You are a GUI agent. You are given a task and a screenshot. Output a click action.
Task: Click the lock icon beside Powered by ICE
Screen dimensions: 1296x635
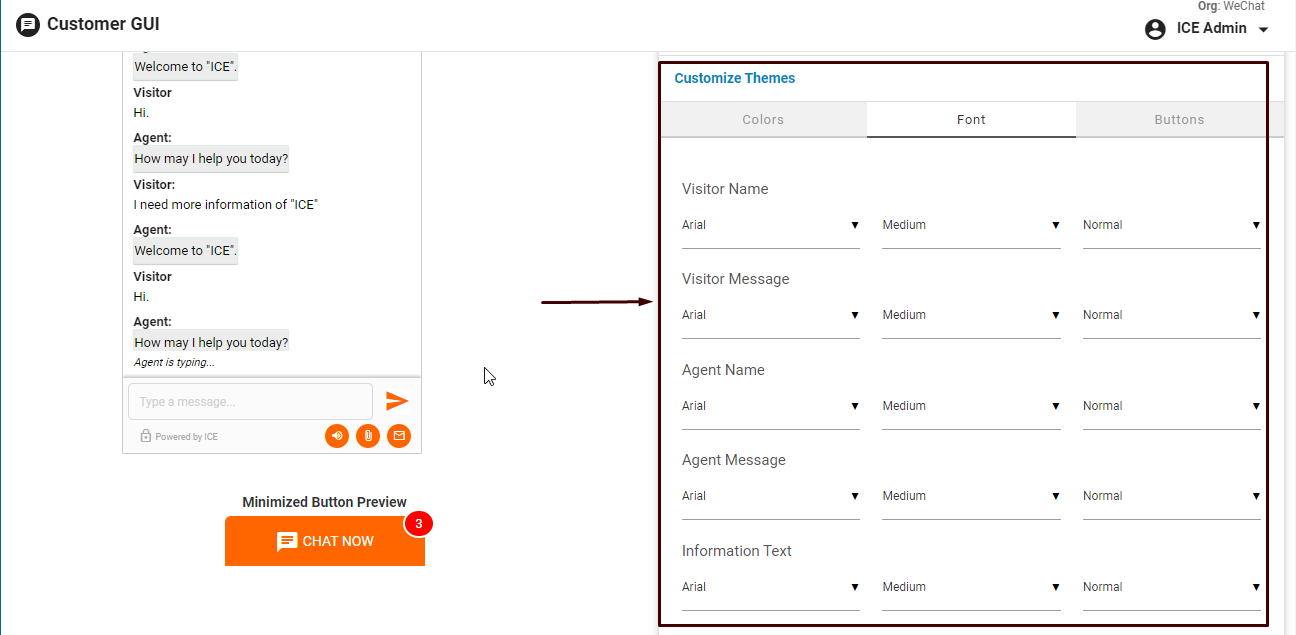(x=146, y=436)
